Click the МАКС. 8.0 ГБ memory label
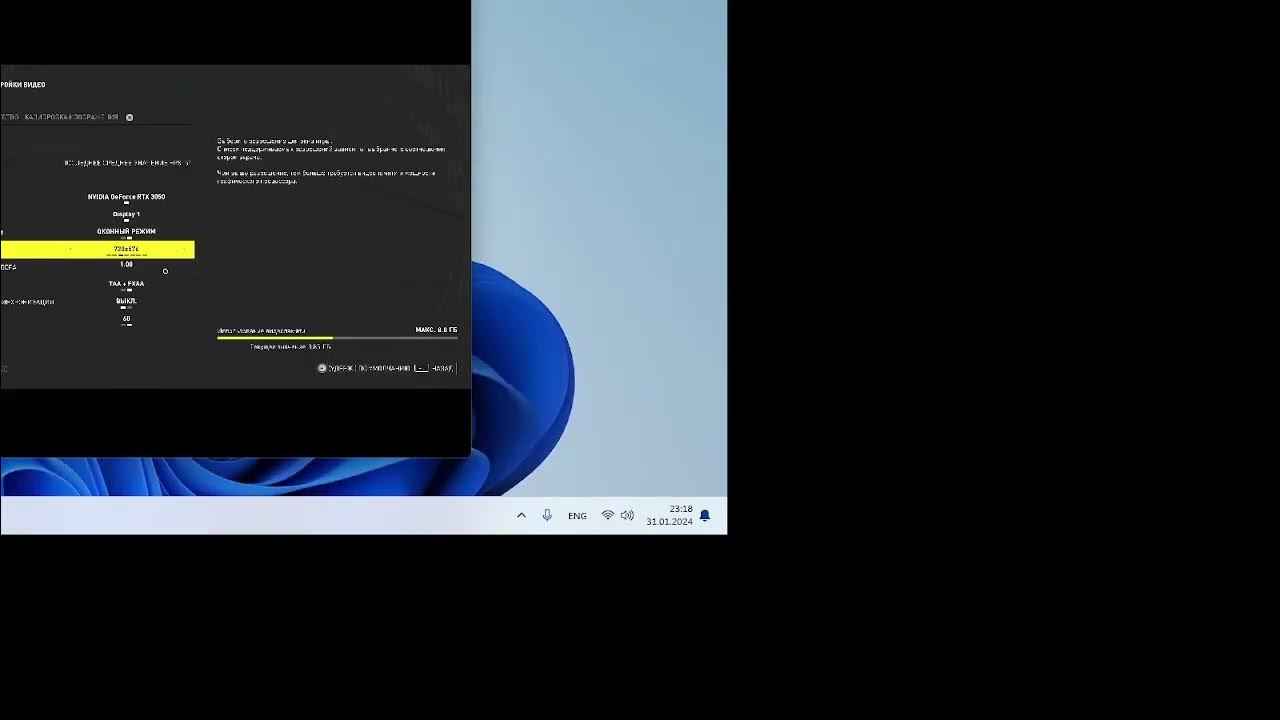This screenshot has width=1280, height=720. pyautogui.click(x=436, y=330)
